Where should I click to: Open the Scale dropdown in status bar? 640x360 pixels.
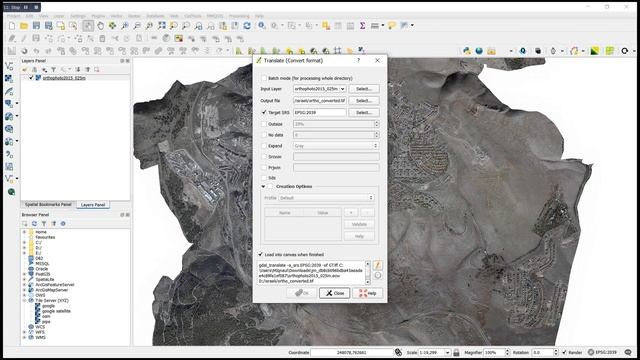click(448, 352)
